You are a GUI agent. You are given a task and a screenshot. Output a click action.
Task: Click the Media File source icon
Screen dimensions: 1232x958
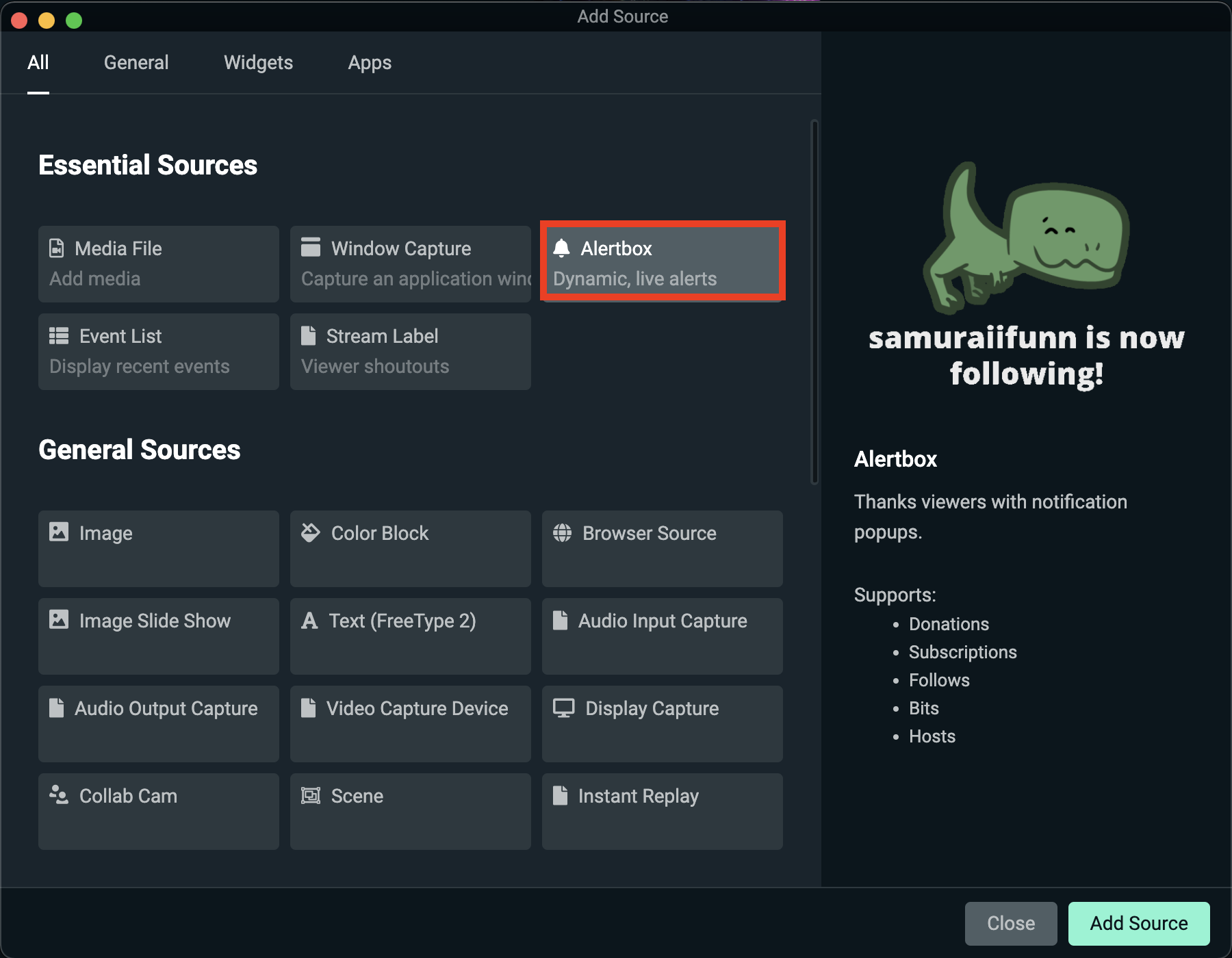pyautogui.click(x=57, y=248)
